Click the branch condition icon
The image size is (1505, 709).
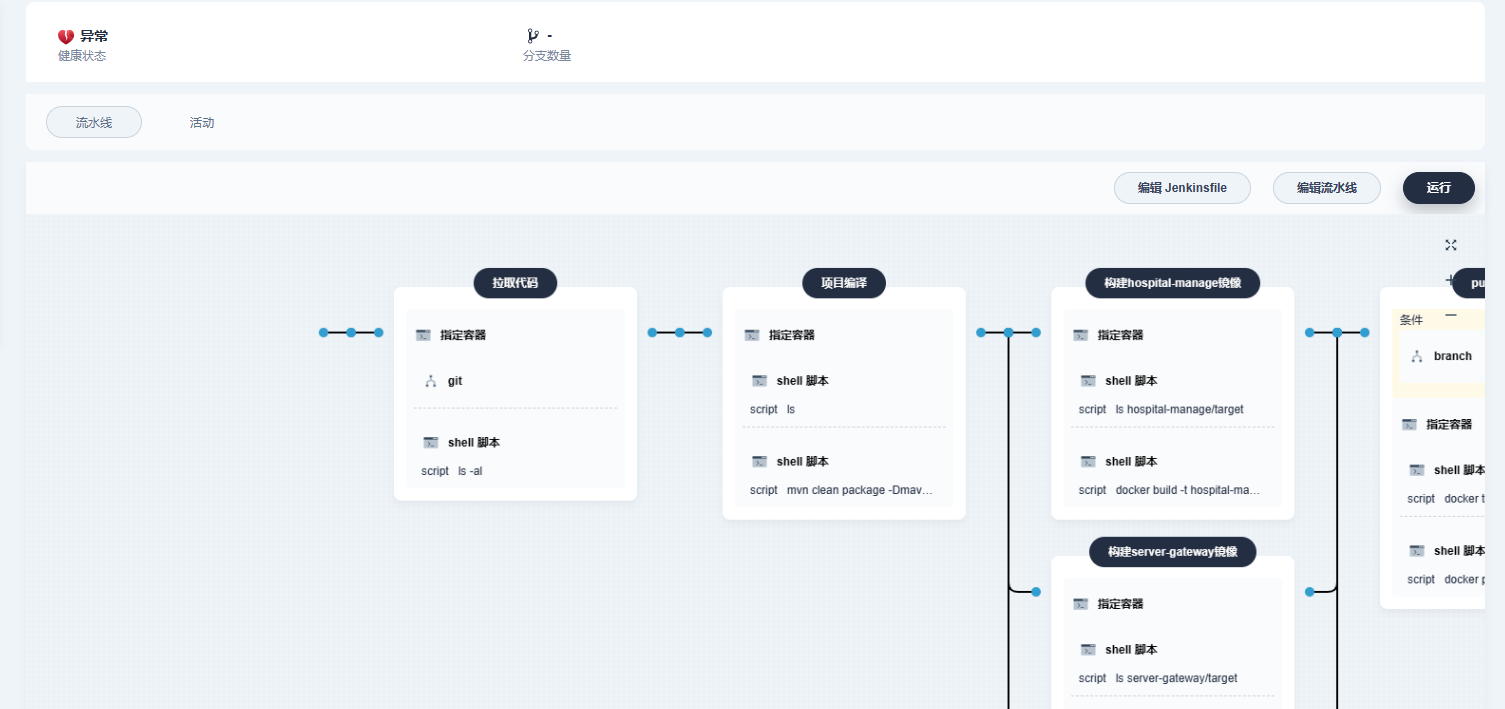(1416, 356)
